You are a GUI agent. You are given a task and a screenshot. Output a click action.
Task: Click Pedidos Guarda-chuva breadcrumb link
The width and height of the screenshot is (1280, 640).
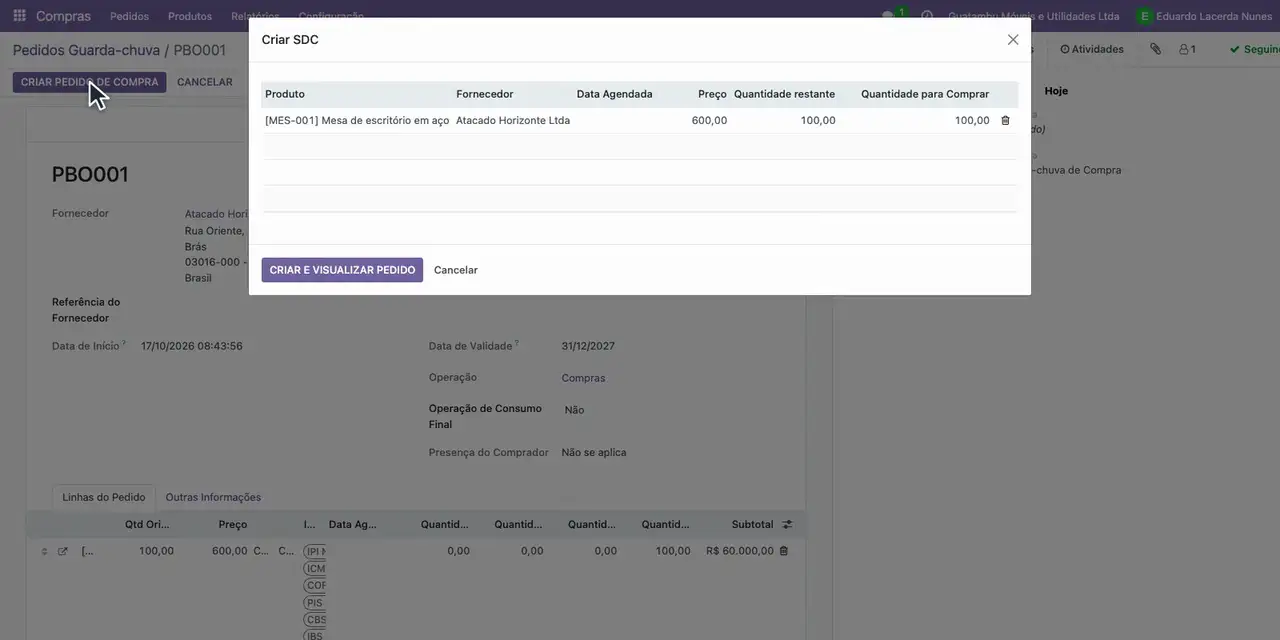click(x=86, y=50)
